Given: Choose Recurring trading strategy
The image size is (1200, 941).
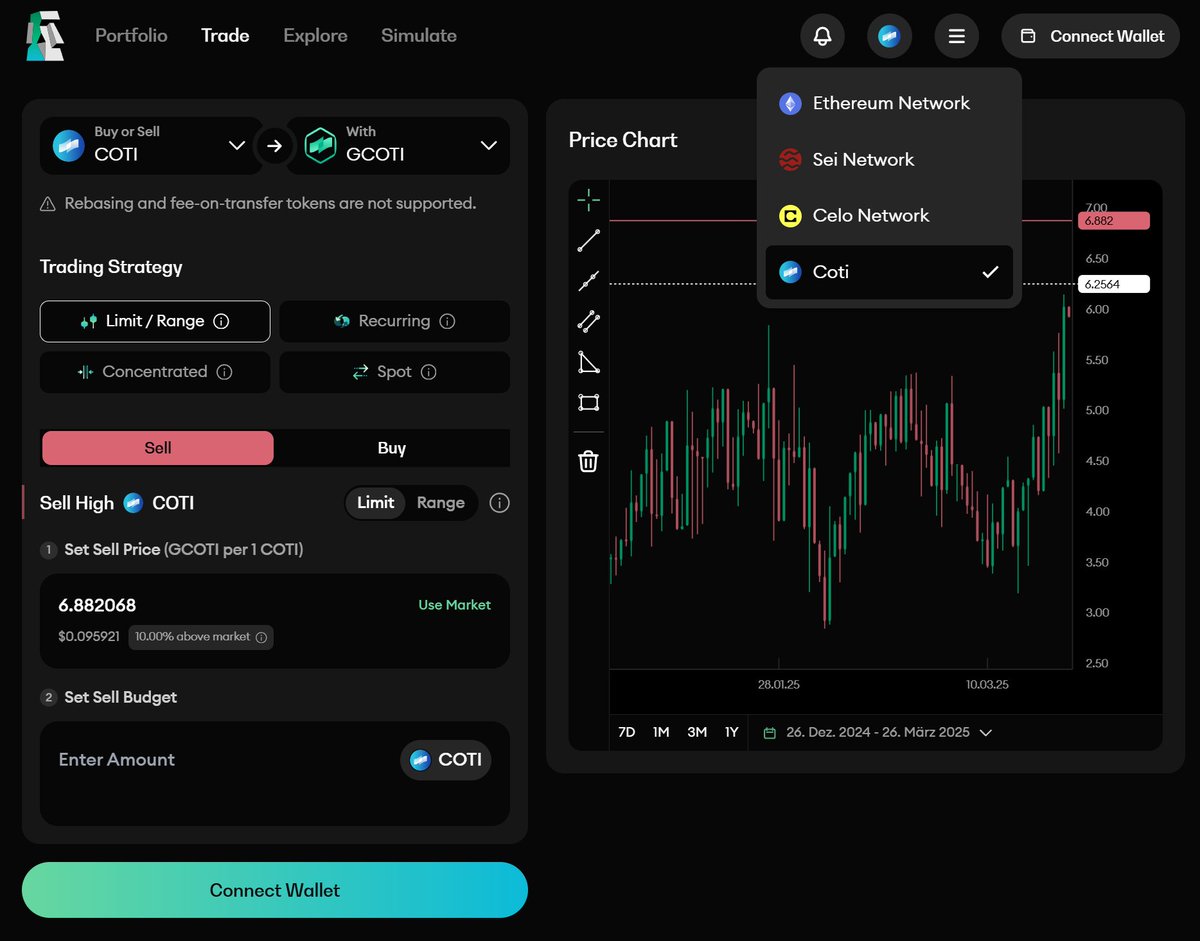Looking at the screenshot, I should coord(394,321).
